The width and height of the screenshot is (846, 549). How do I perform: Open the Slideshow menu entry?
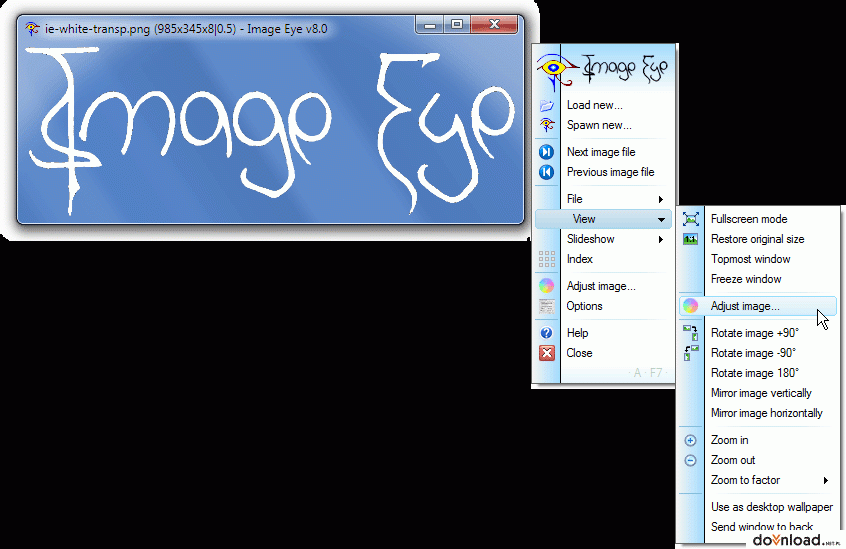[x=603, y=239]
